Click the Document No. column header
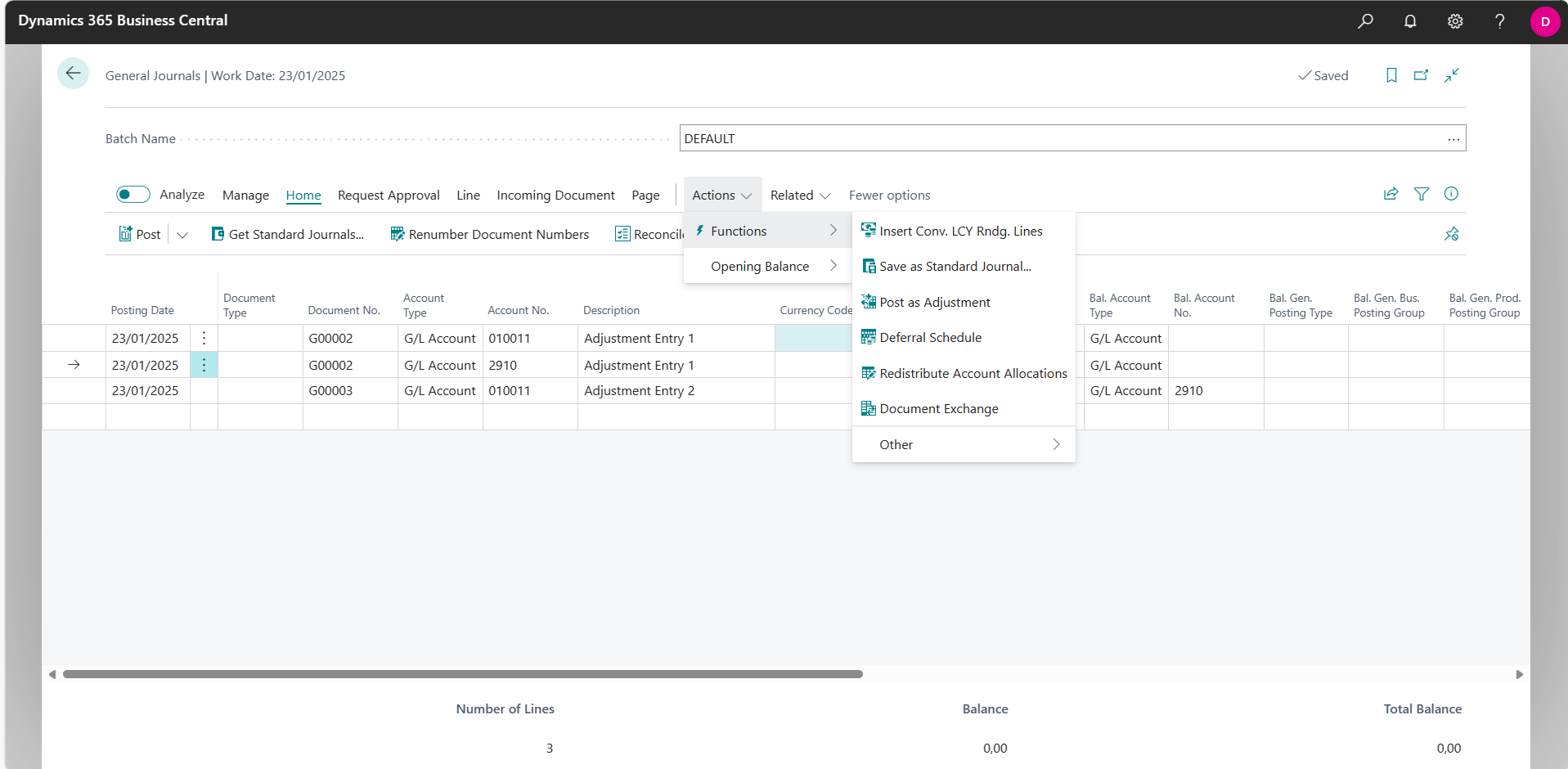 [344, 310]
